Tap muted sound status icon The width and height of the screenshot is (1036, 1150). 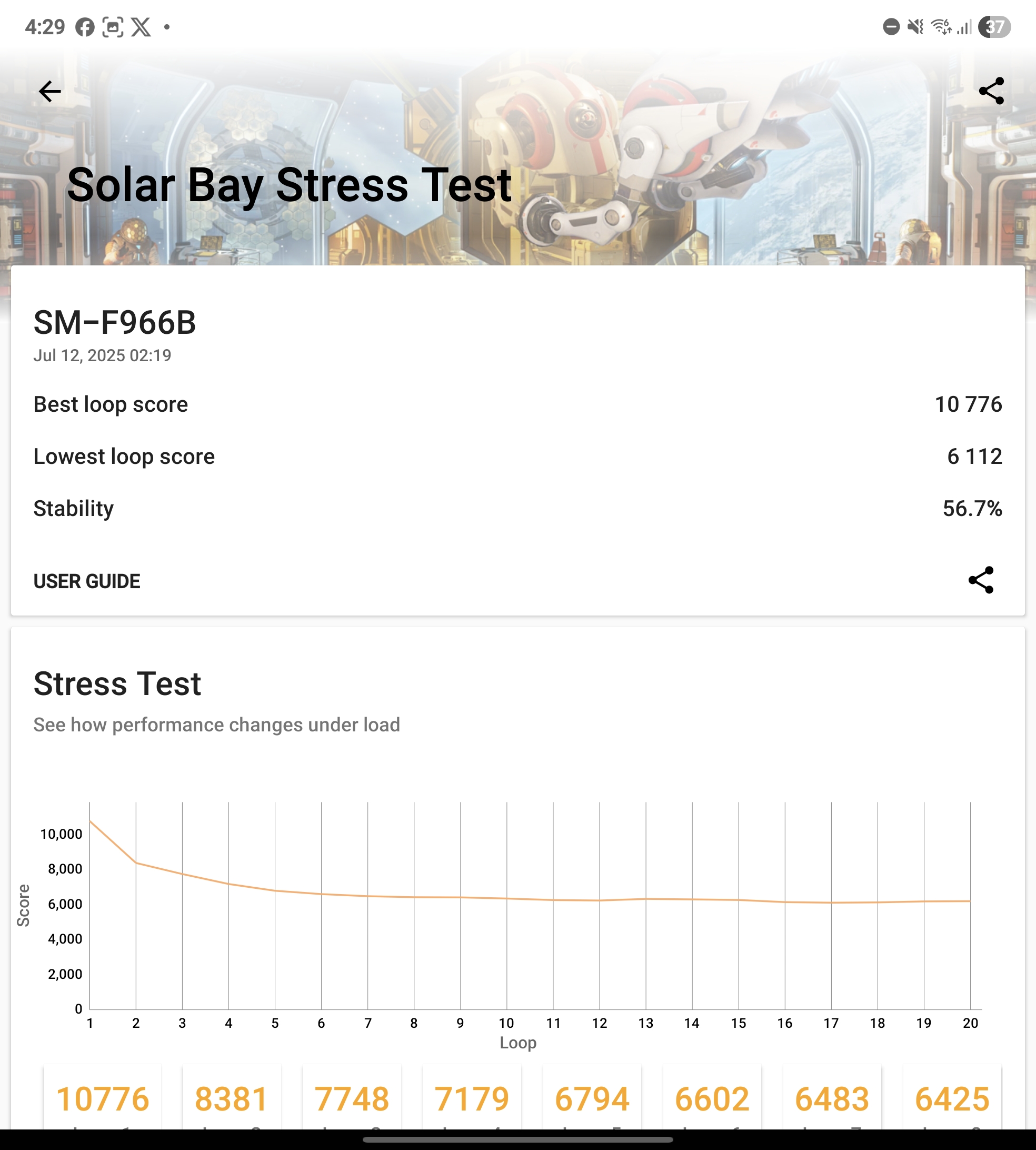click(915, 27)
